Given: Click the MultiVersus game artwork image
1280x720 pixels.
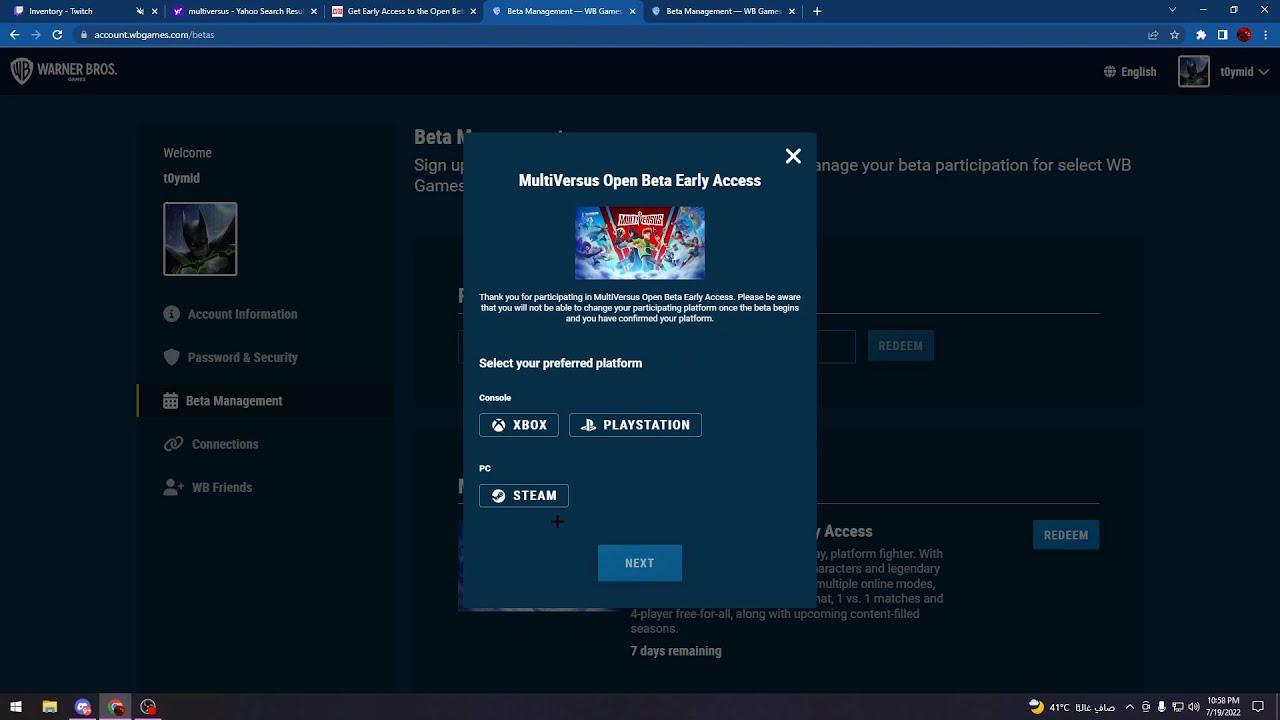Looking at the screenshot, I should [x=640, y=243].
